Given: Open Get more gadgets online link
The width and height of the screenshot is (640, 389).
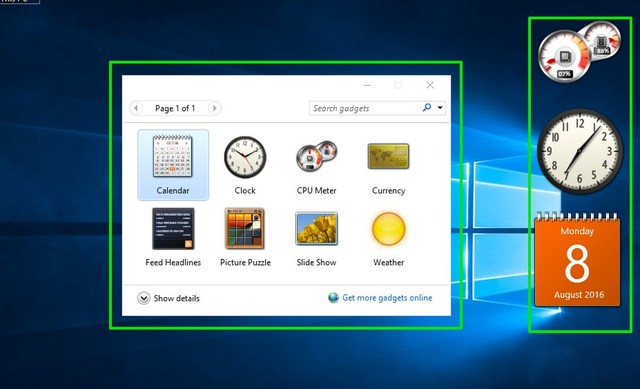Looking at the screenshot, I should [387, 298].
